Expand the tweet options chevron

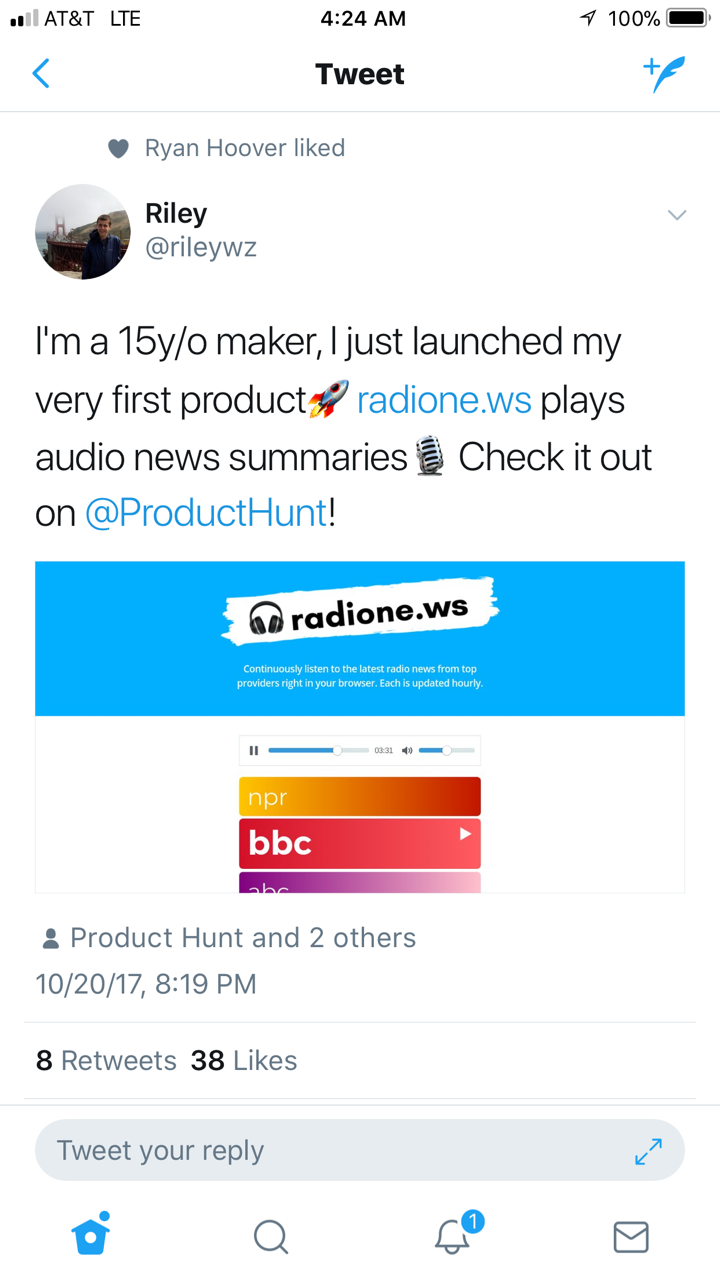[677, 215]
